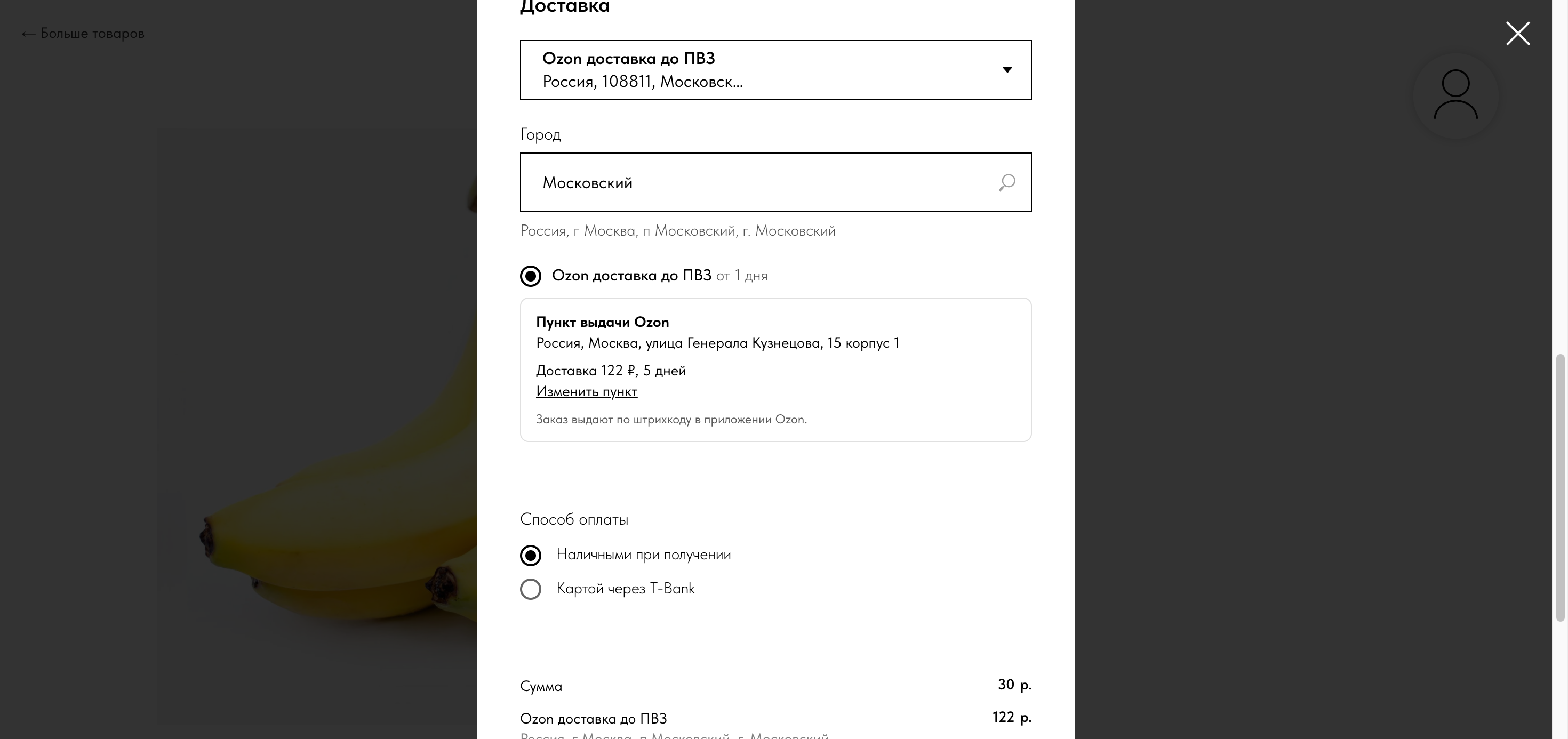1568x739 pixels.
Task: Click the Ozon доставка до ПВЗ option label
Action: click(x=631, y=276)
